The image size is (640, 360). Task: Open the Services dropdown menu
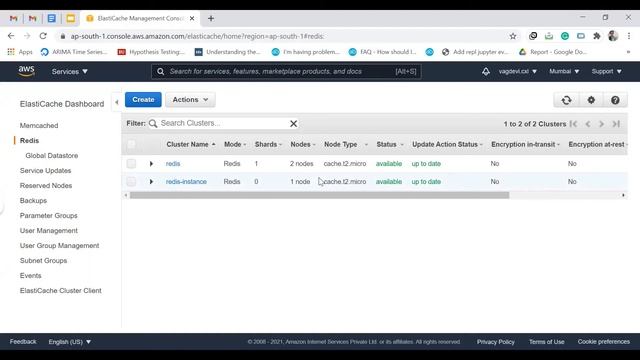click(70, 71)
